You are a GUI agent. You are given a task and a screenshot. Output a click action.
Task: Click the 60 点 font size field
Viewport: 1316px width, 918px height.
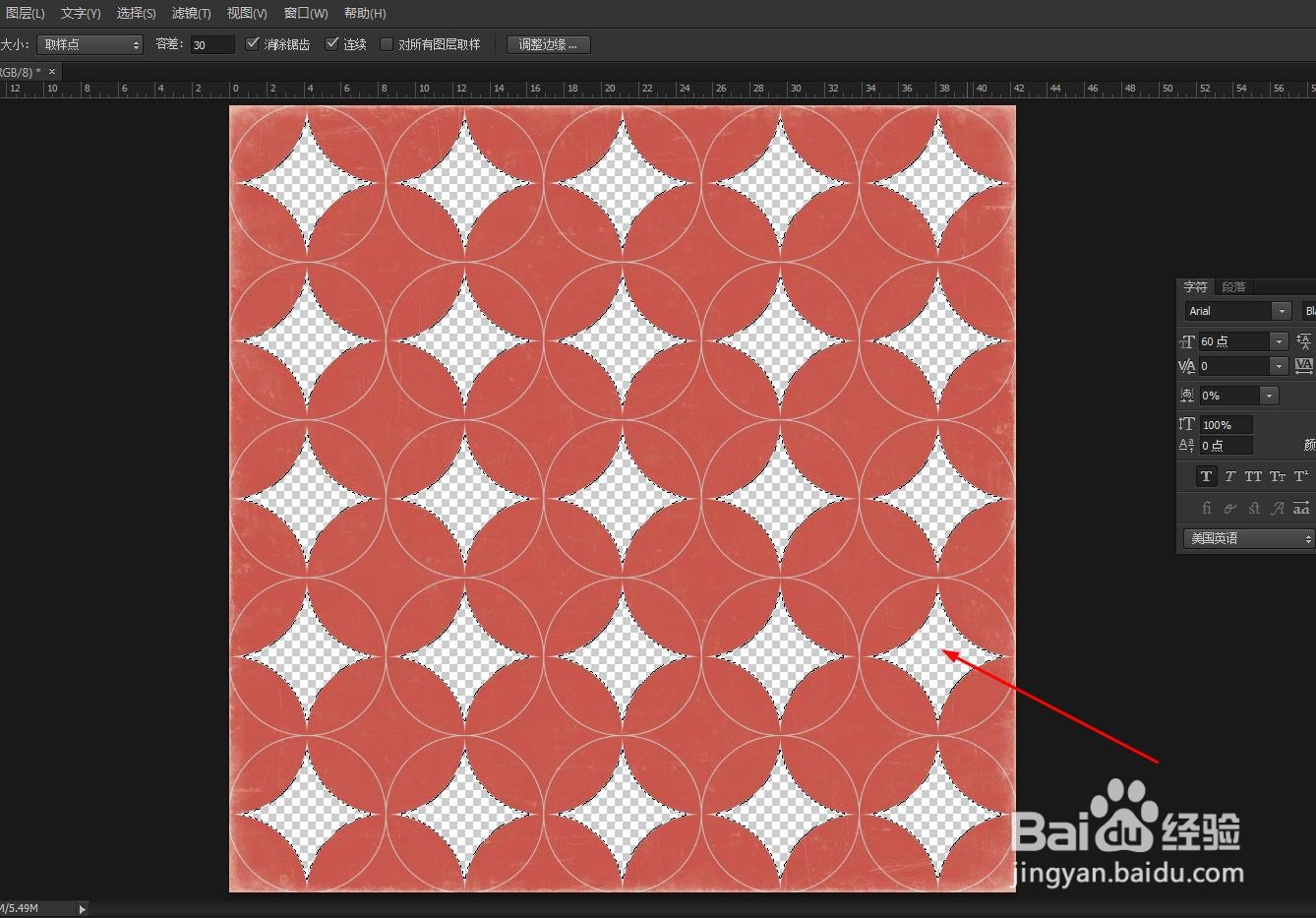[1234, 341]
